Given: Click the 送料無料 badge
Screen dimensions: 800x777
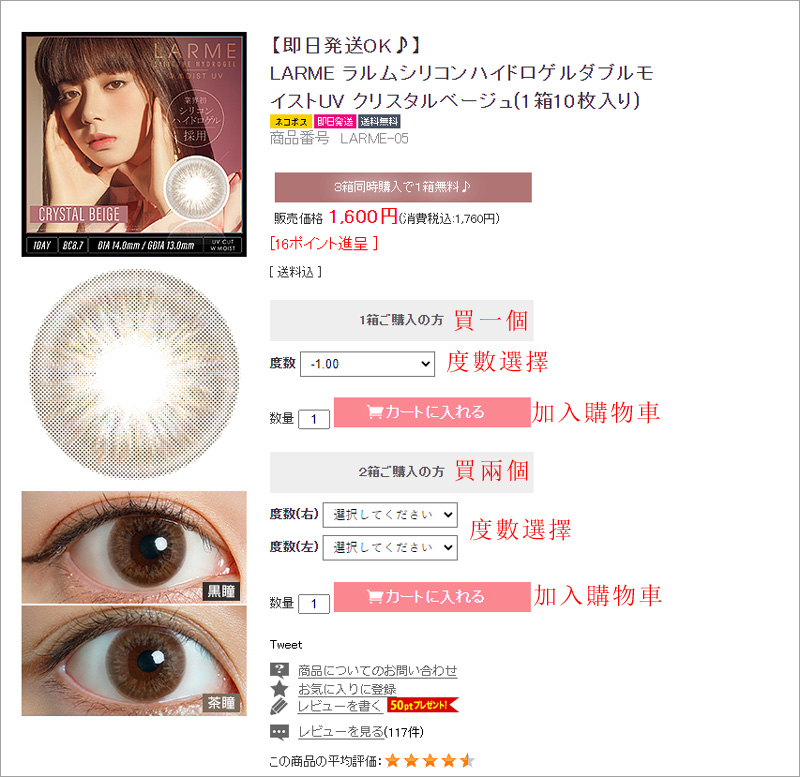Looking at the screenshot, I should [x=379, y=121].
